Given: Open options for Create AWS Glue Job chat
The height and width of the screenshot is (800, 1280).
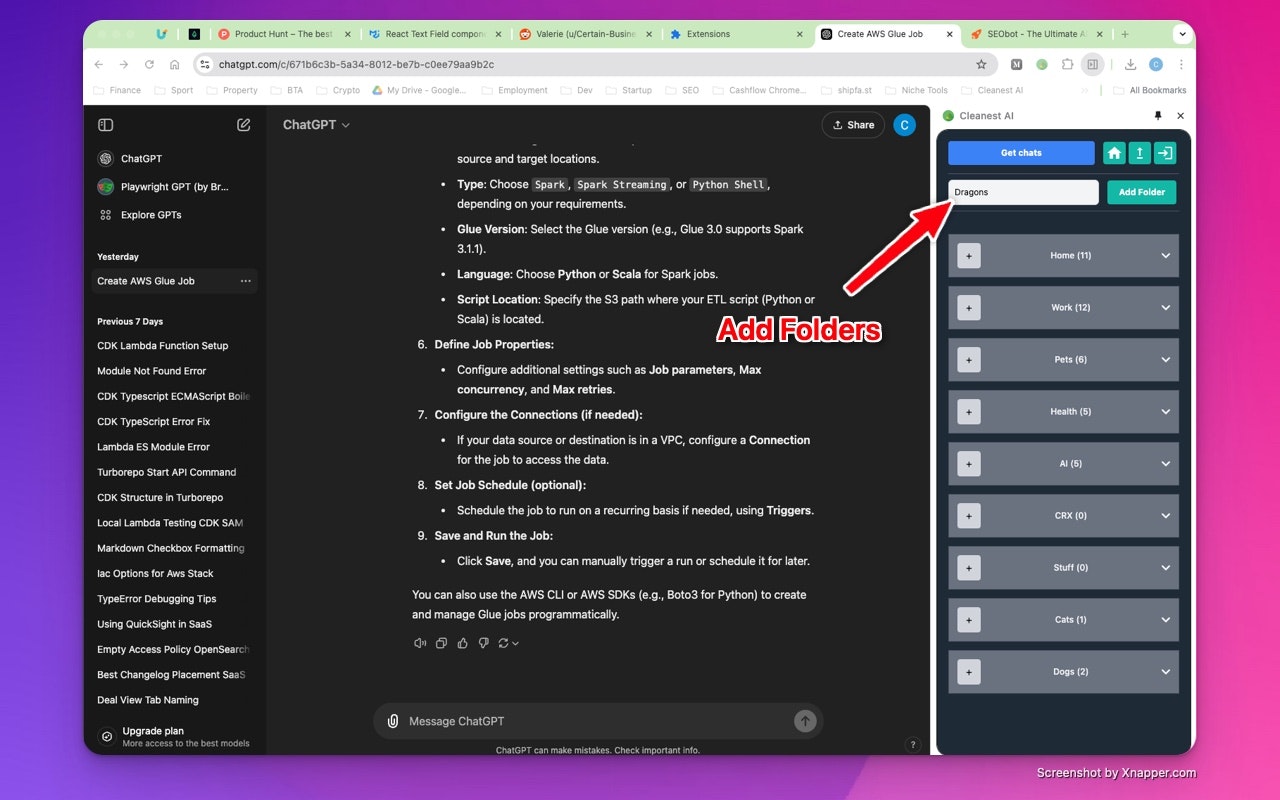Looking at the screenshot, I should click(x=245, y=281).
